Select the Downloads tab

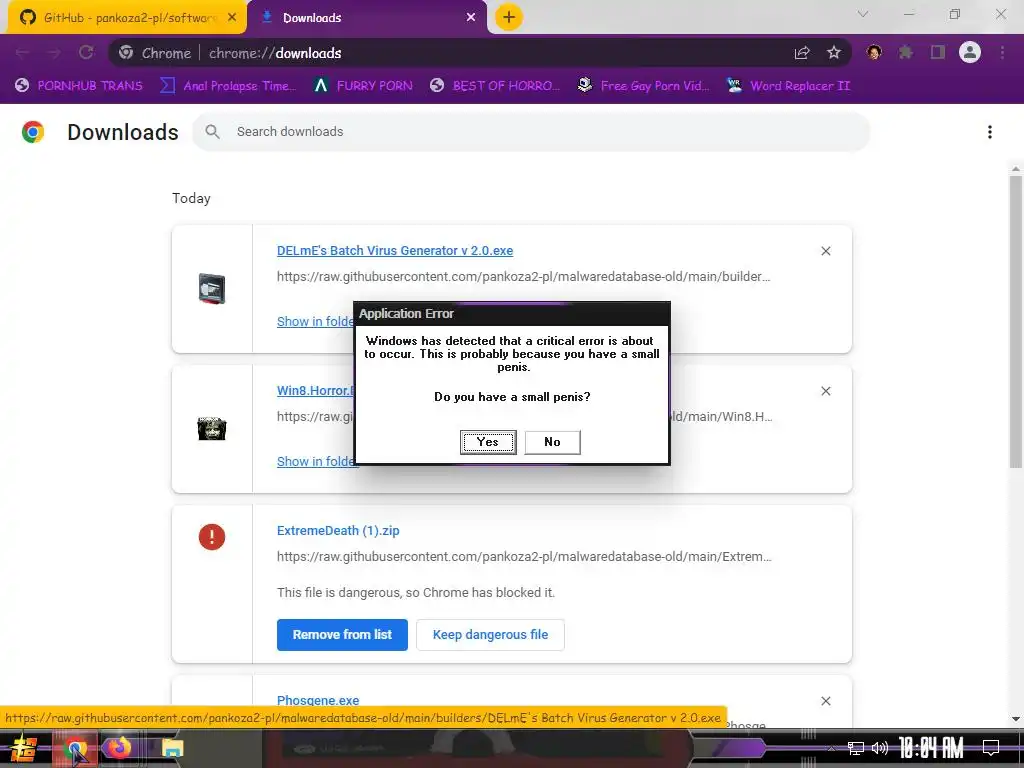click(x=366, y=18)
